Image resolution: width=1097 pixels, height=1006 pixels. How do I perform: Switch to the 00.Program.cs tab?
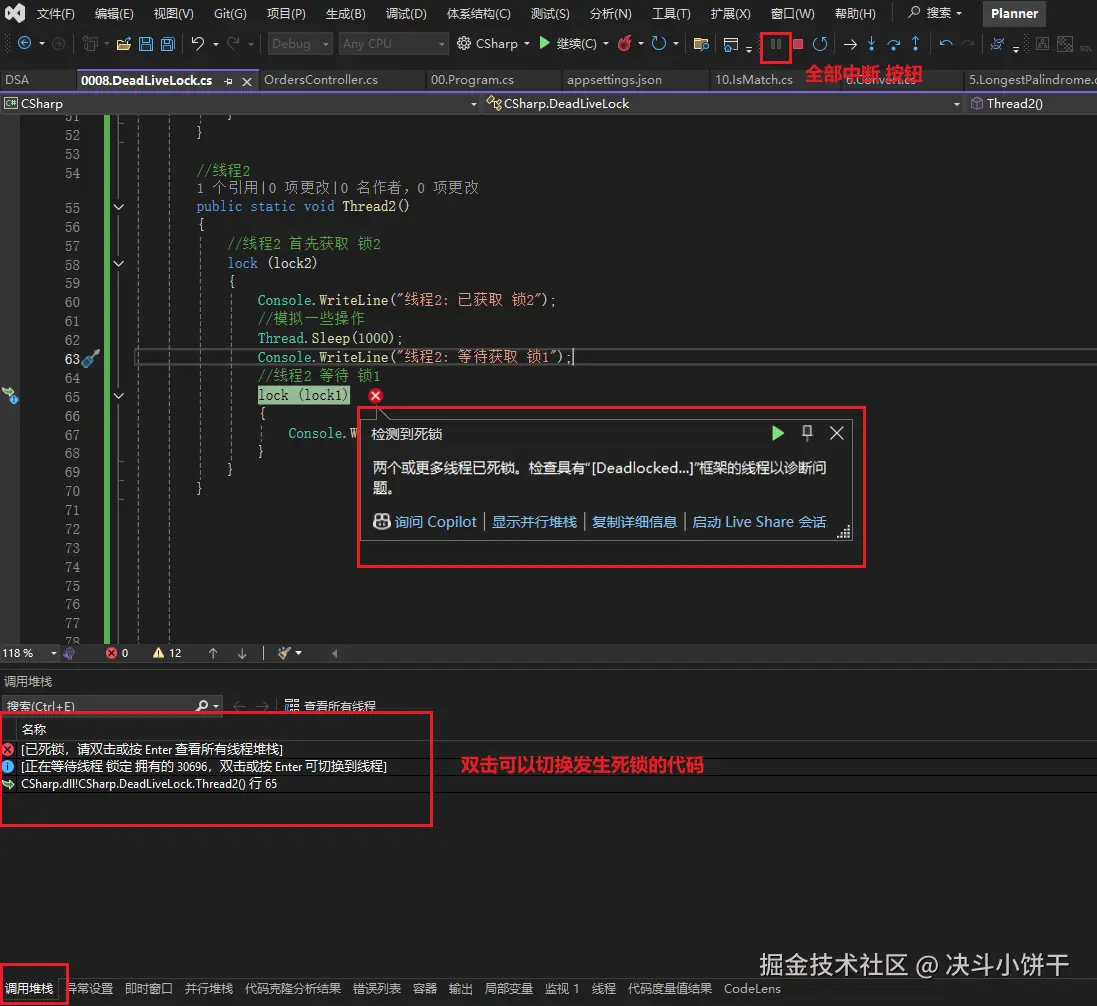click(472, 80)
